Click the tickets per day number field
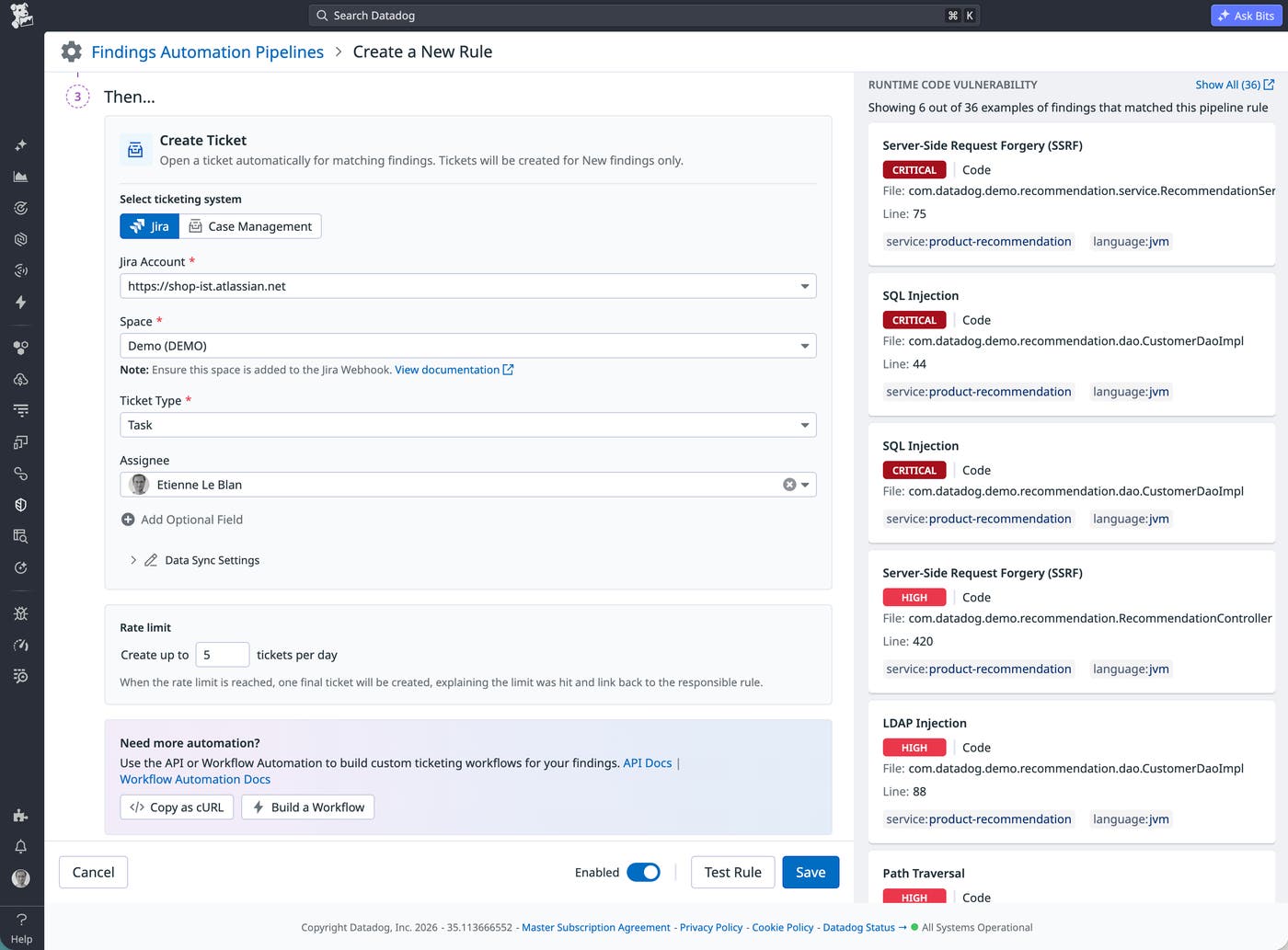 tap(223, 655)
